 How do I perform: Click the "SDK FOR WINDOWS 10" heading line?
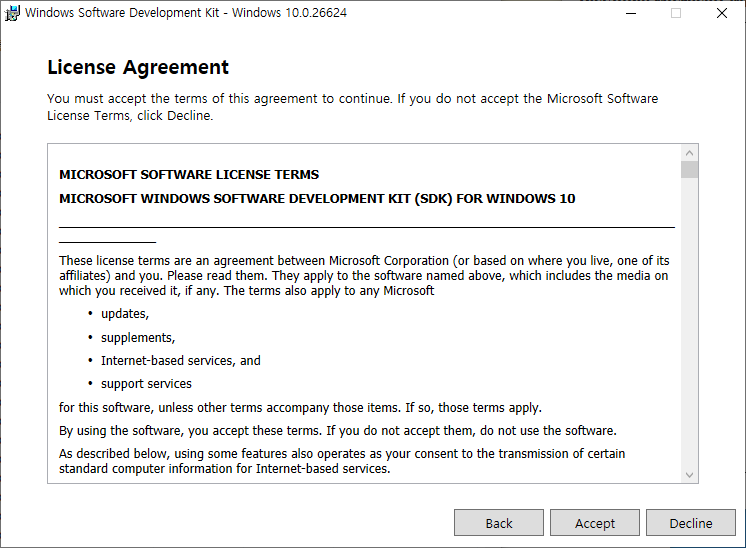[x=317, y=198]
